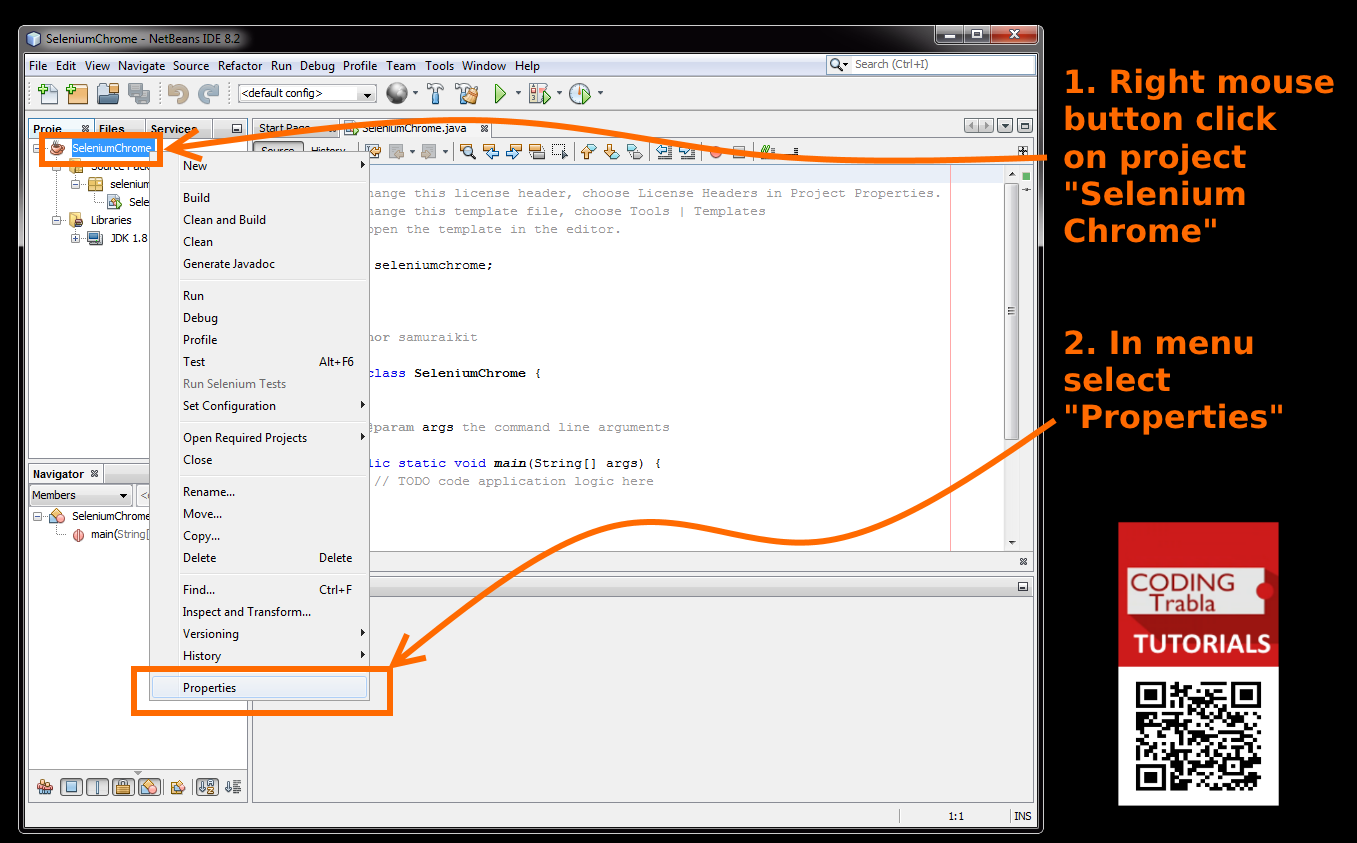Click the editor vertical scrollbar
Screen dimensions: 1357x843
coord(1011,311)
